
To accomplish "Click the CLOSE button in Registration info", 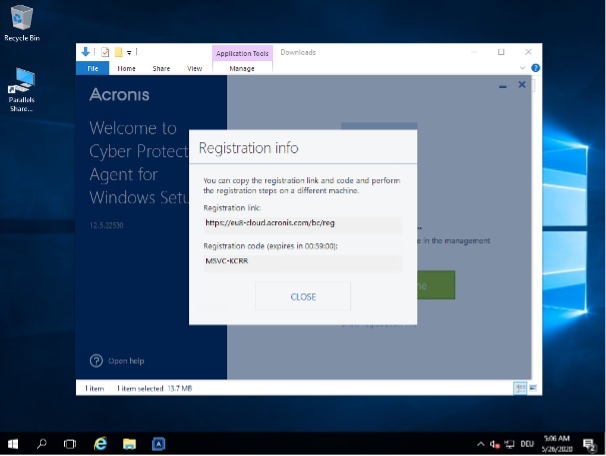I will click(303, 296).
